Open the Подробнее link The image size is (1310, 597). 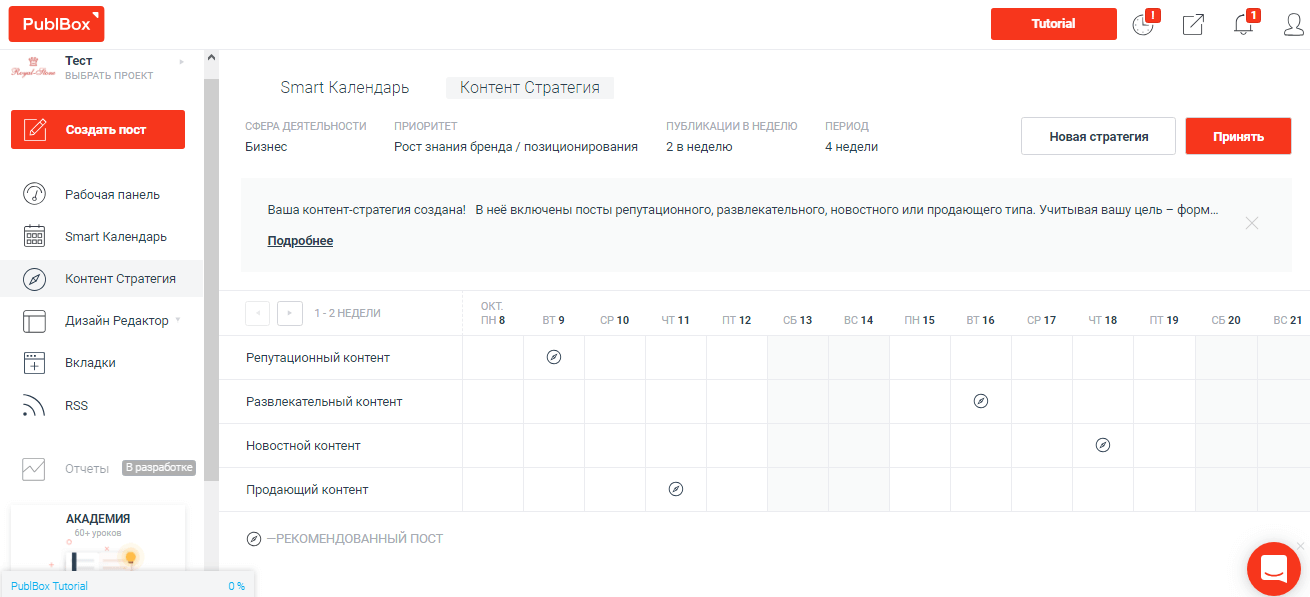(300, 241)
